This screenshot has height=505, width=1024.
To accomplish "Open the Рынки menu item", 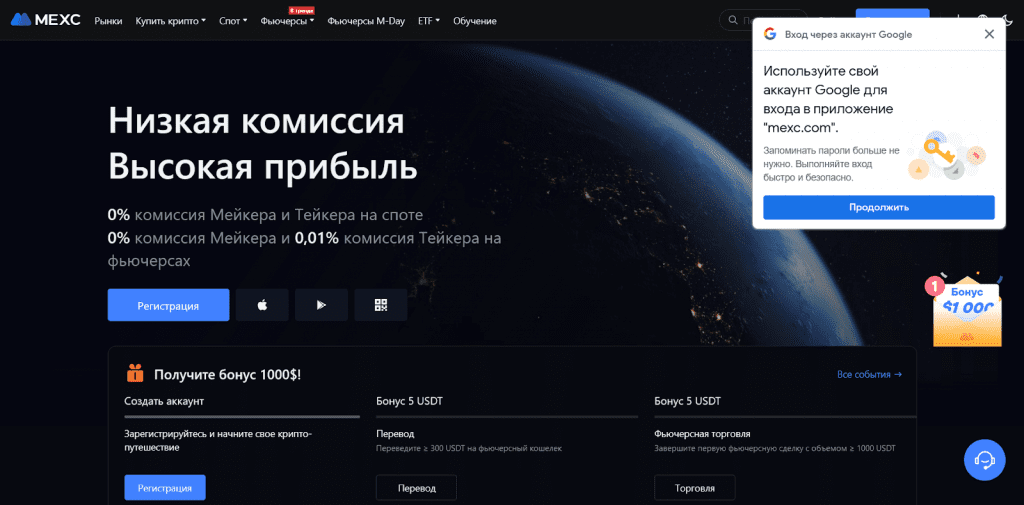I will point(108,21).
